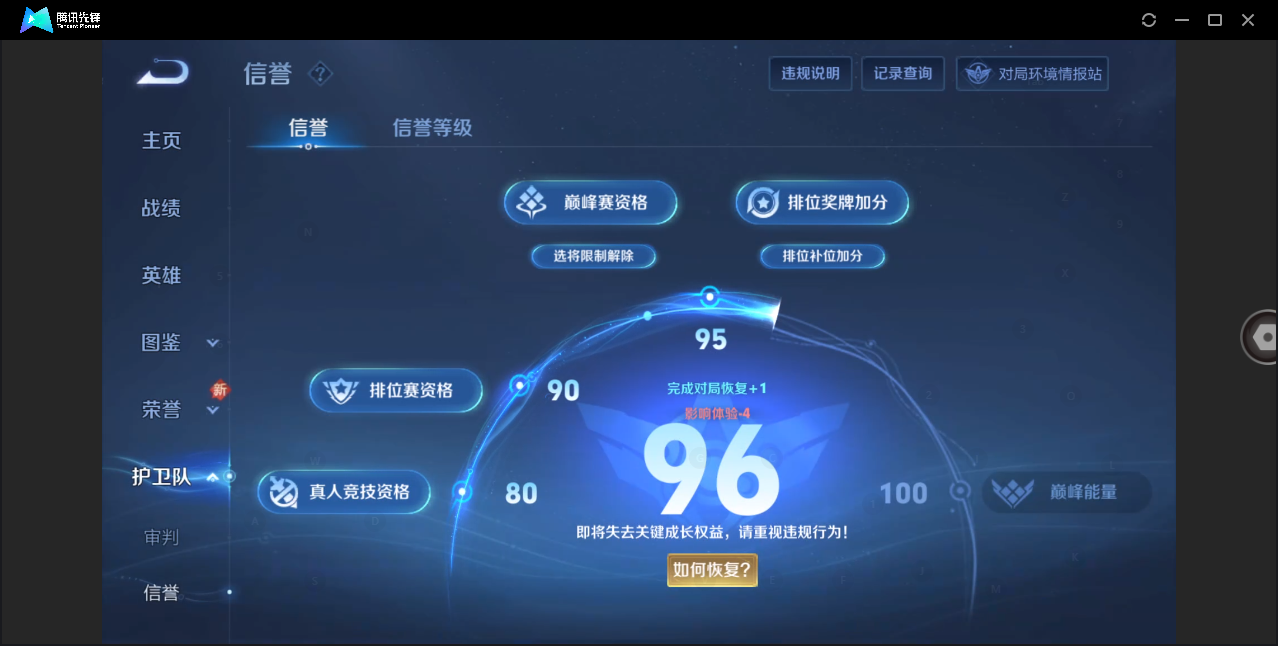Click the 新 badge on 荣誉

point(220,390)
